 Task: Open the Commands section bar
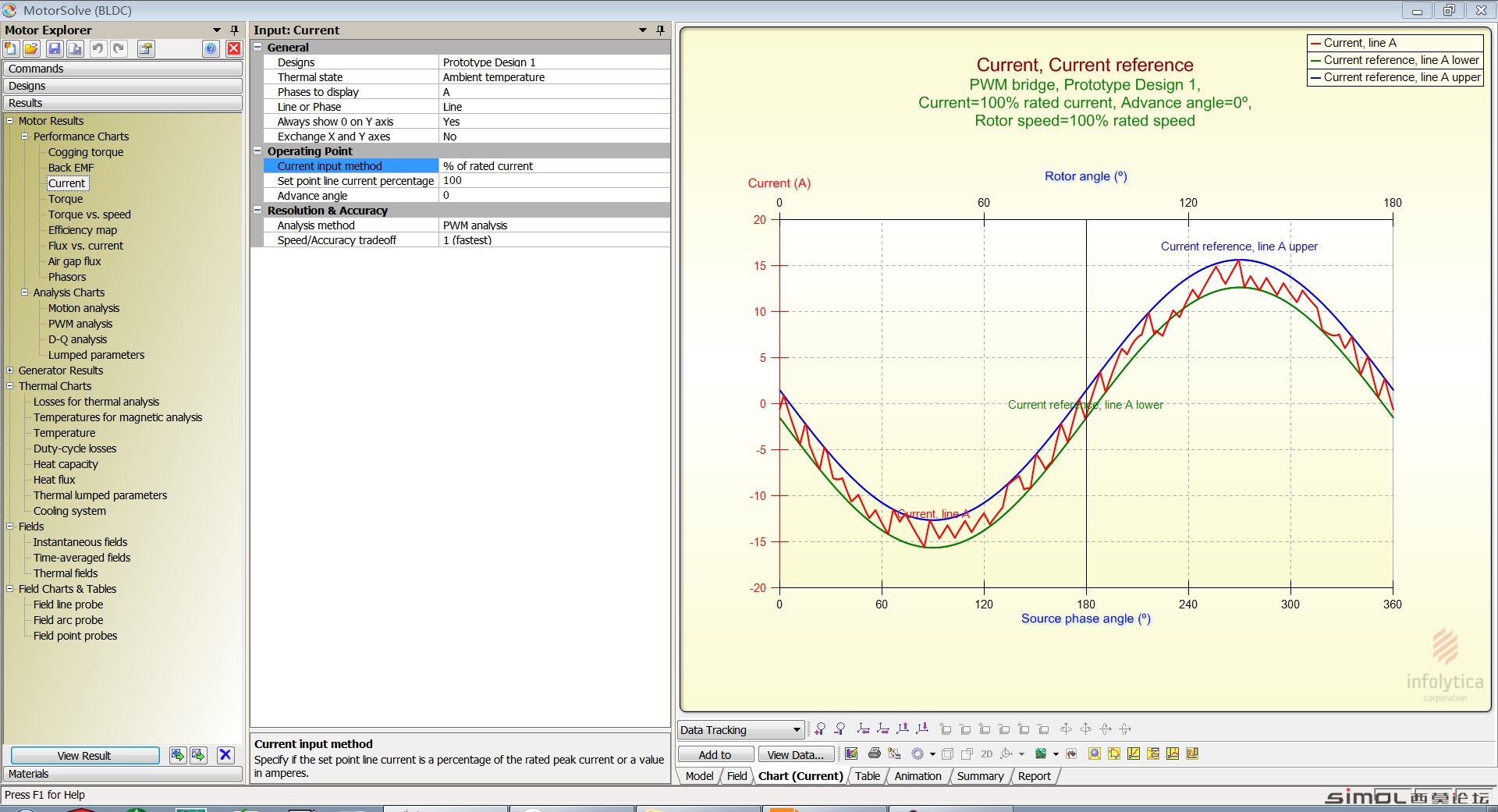tap(122, 69)
